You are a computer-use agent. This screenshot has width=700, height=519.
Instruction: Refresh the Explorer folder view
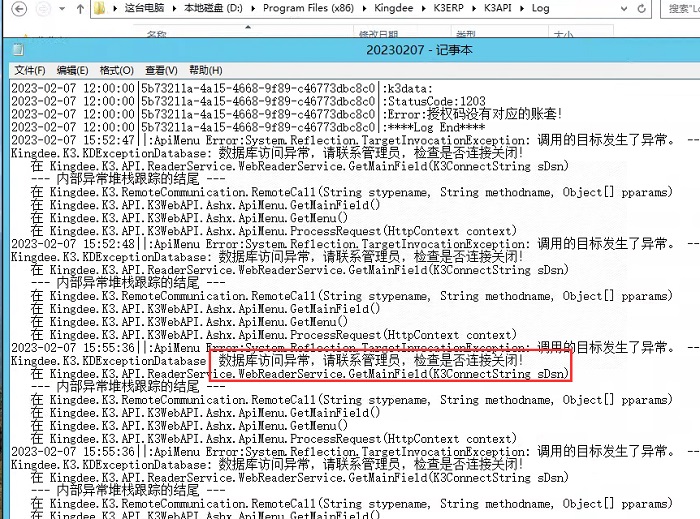point(642,8)
